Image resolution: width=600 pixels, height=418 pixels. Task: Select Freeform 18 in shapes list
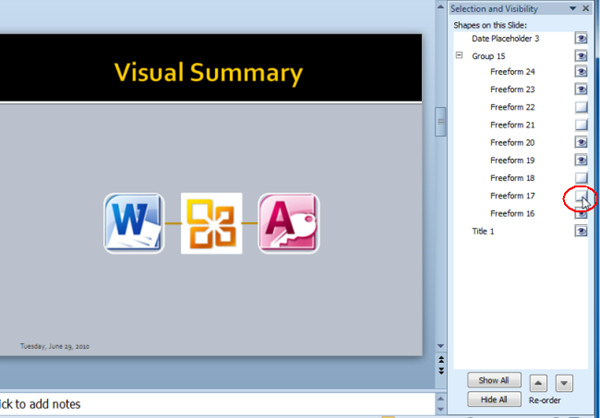512,178
